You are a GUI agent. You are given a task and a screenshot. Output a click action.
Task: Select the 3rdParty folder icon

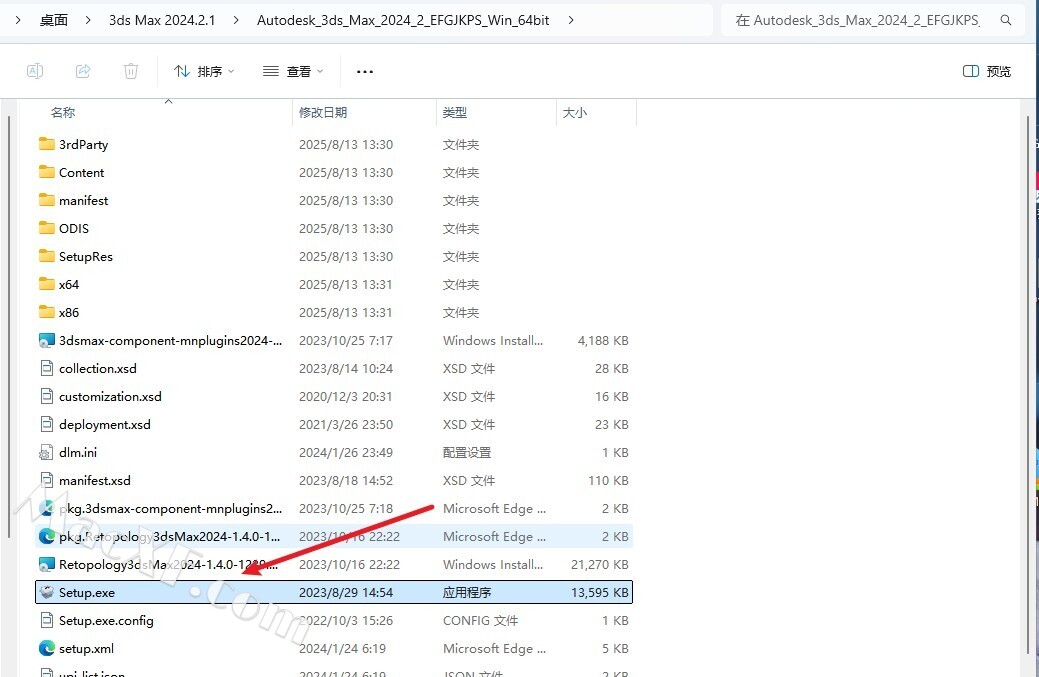pyautogui.click(x=46, y=144)
